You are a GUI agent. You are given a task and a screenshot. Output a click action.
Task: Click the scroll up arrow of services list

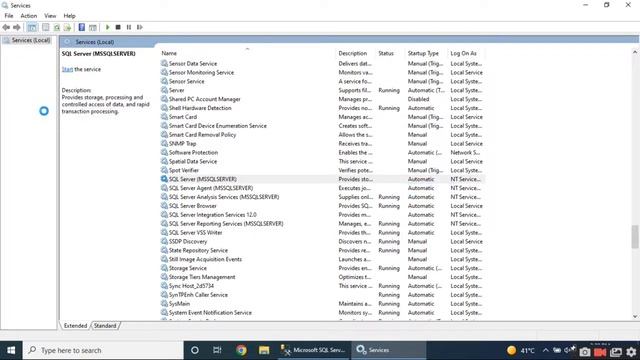pos(635,52)
